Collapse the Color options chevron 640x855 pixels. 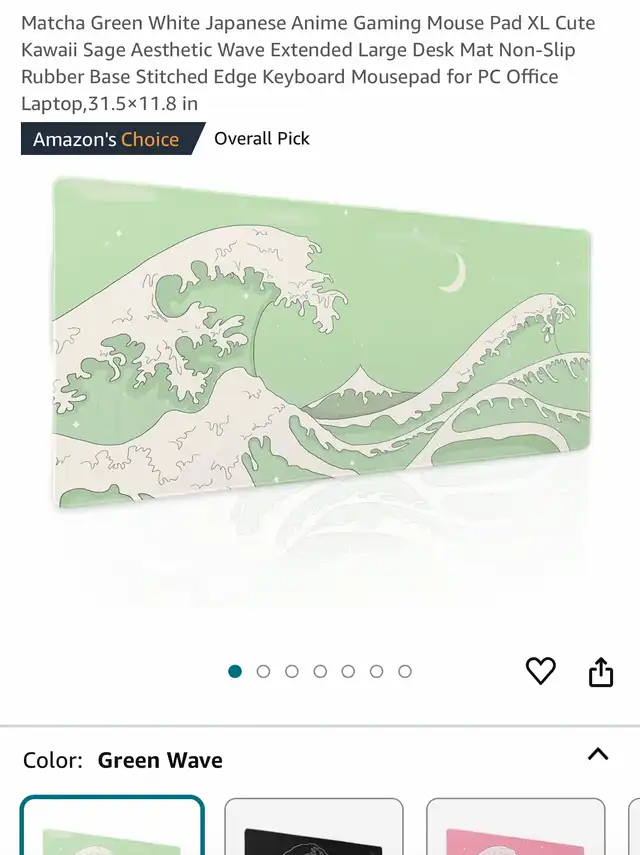[x=598, y=754]
